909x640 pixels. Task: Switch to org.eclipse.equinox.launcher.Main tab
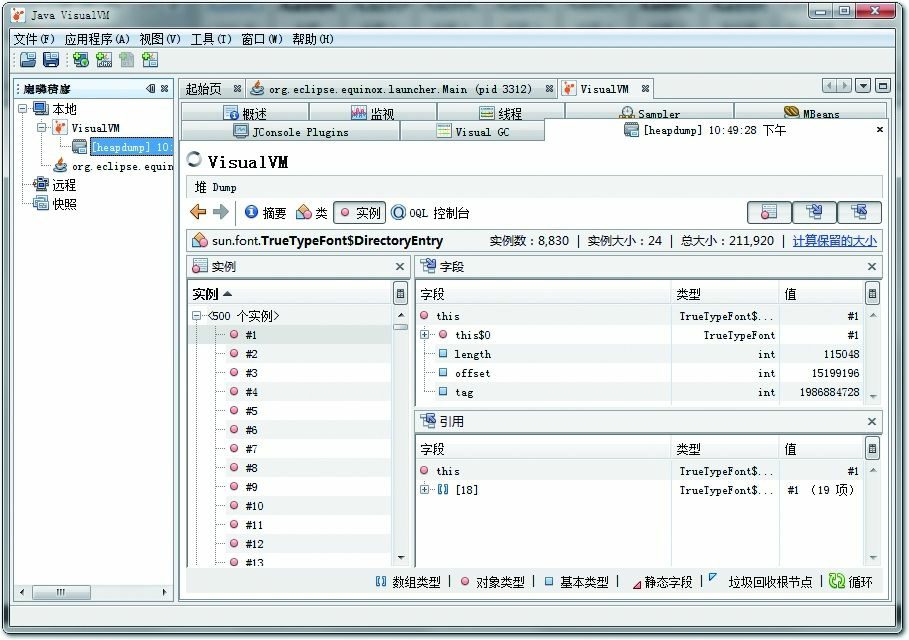400,89
